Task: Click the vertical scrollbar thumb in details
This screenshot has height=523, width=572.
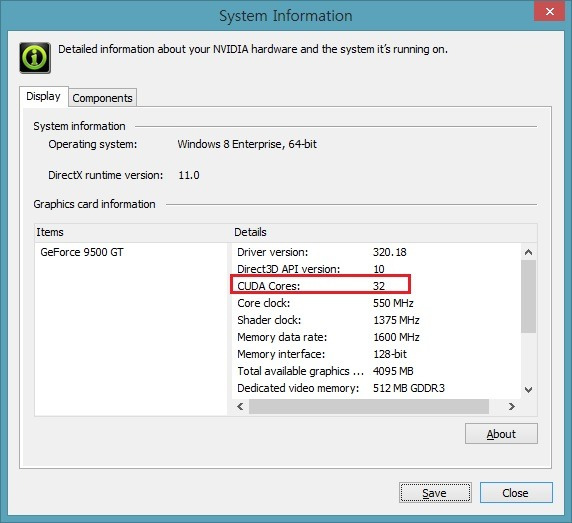Action: pos(528,296)
